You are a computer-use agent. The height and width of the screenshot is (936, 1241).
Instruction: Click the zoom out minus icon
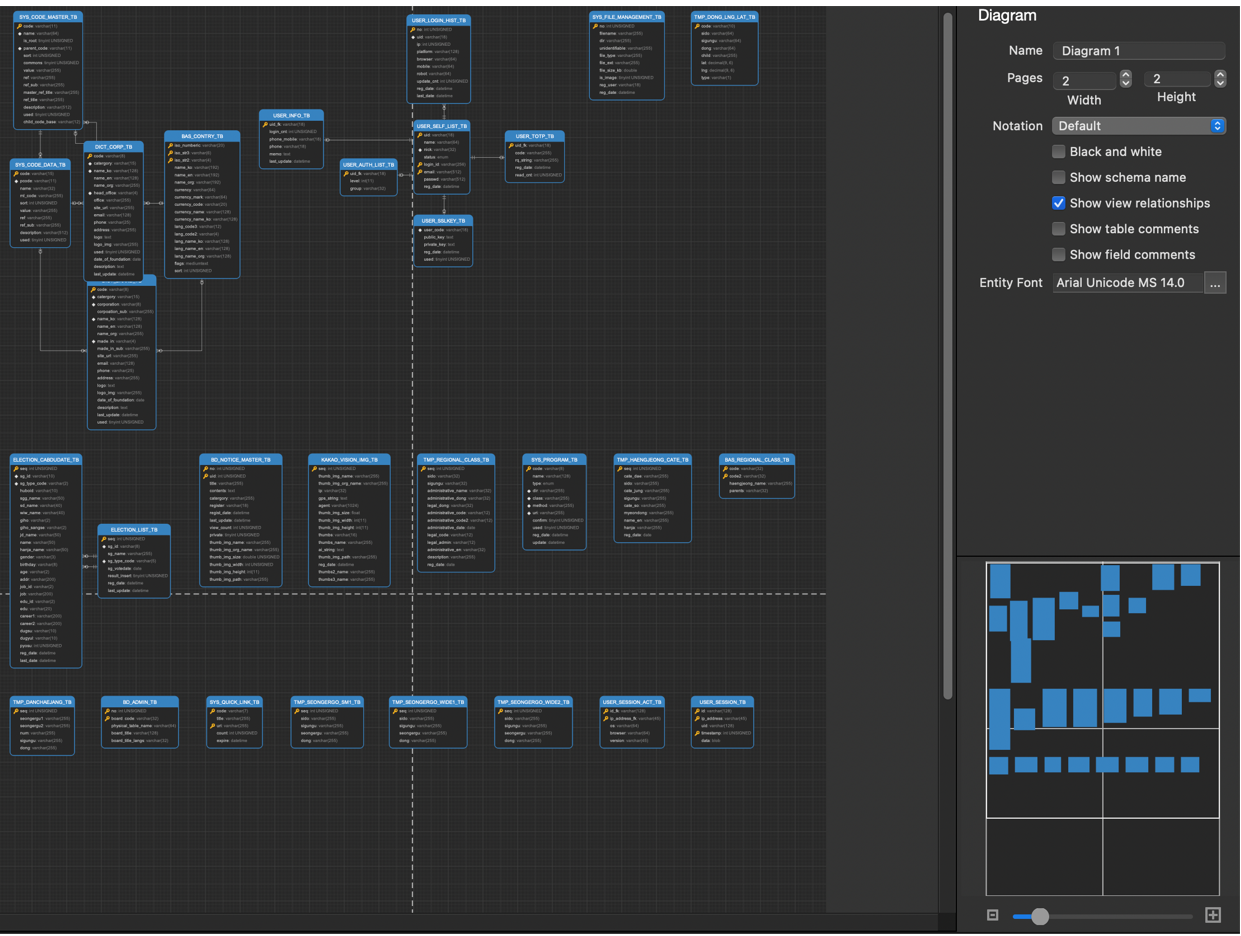point(992,915)
